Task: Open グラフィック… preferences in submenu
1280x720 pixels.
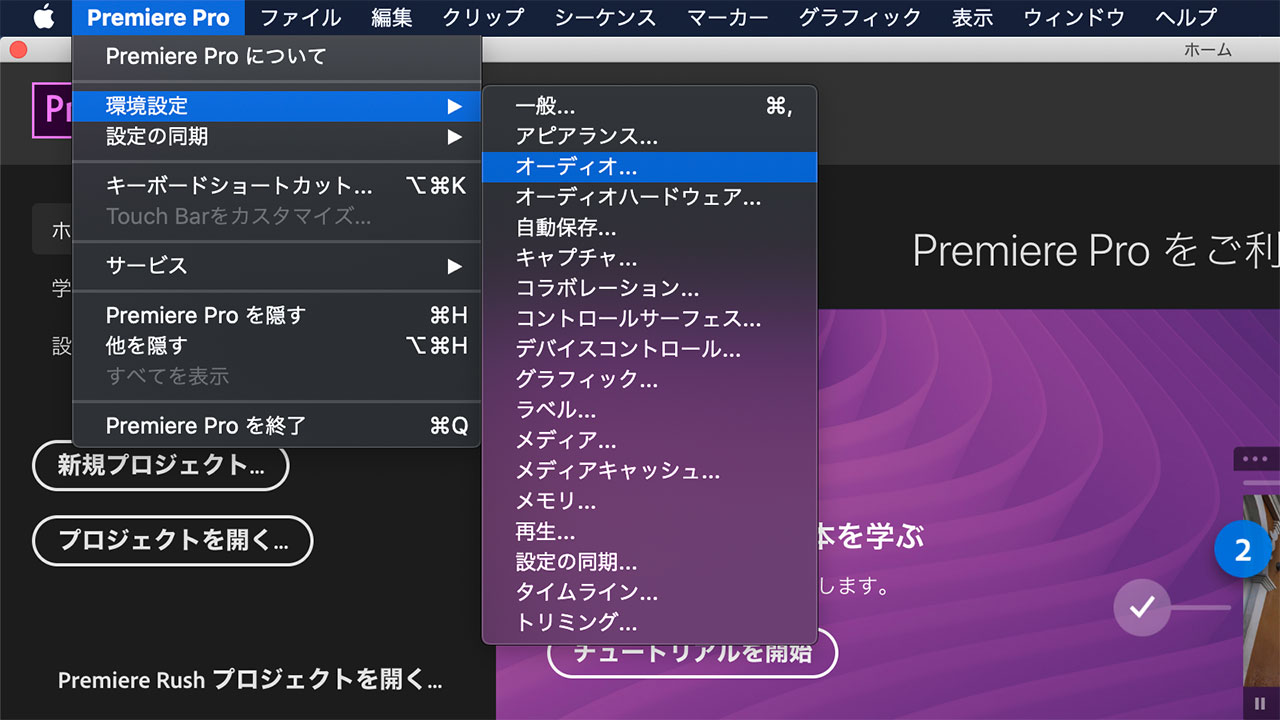Action: click(x=649, y=379)
